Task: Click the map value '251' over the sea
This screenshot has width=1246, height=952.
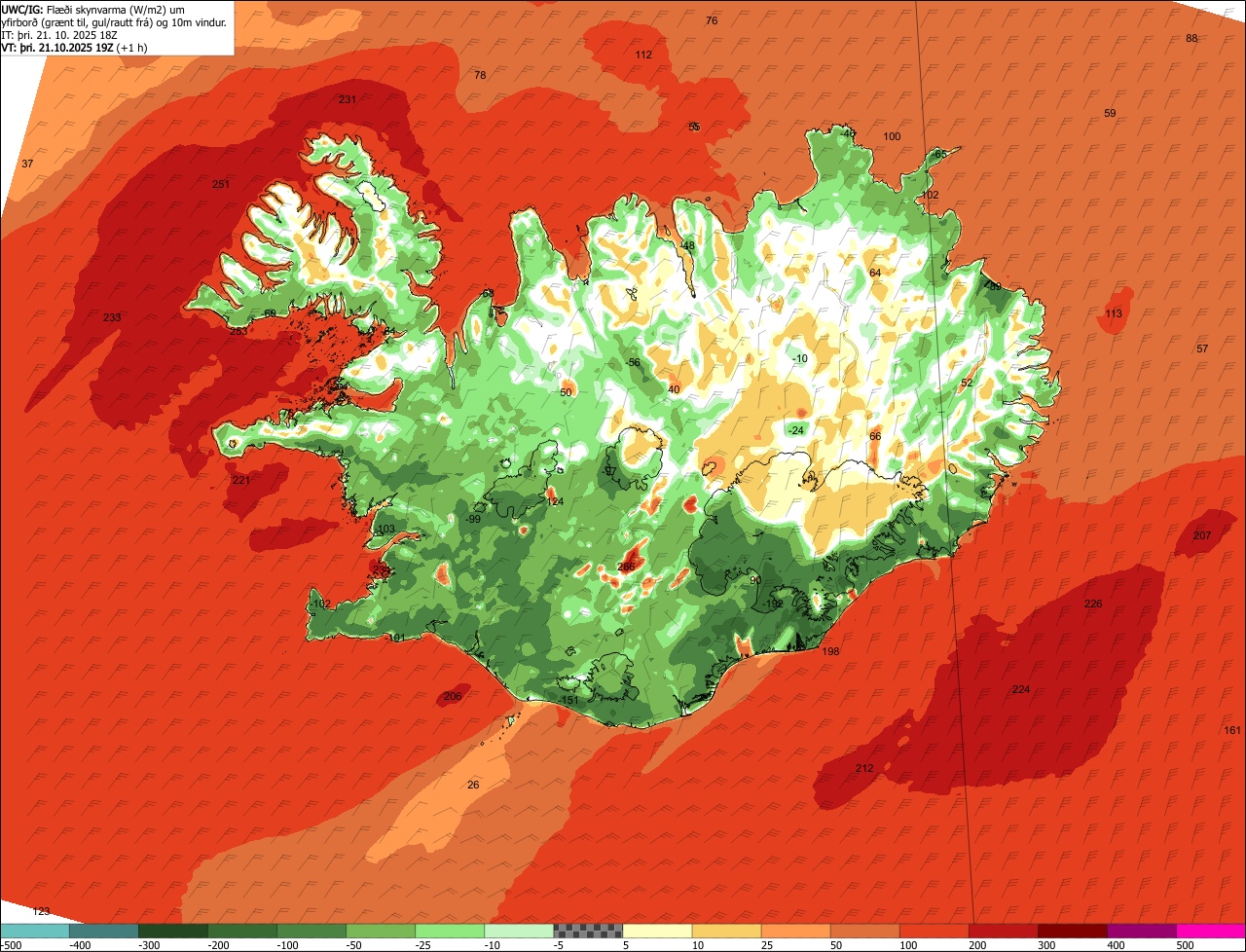Action: pyautogui.click(x=221, y=184)
